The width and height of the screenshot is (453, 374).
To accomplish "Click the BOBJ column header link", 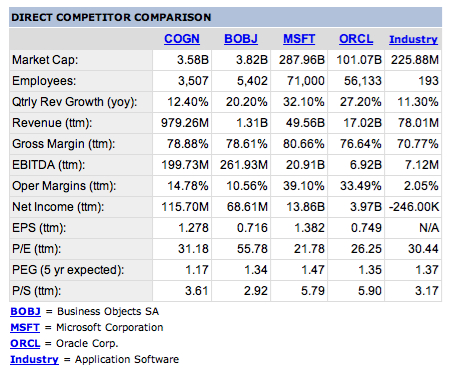I will coord(241,39).
